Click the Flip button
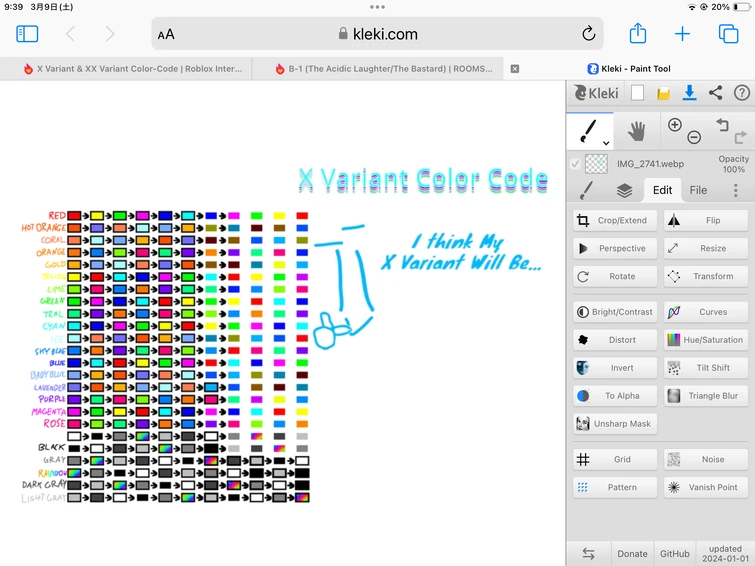This screenshot has width=755, height=566. [706, 221]
